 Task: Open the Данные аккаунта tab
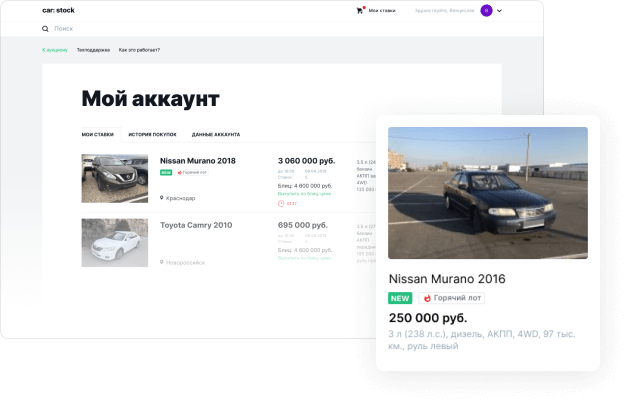point(215,134)
